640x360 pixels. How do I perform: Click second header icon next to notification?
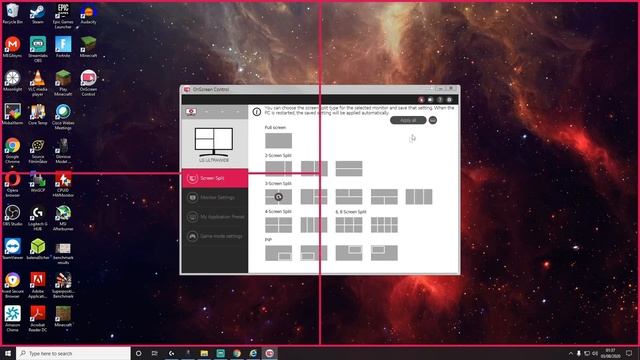pyautogui.click(x=431, y=100)
